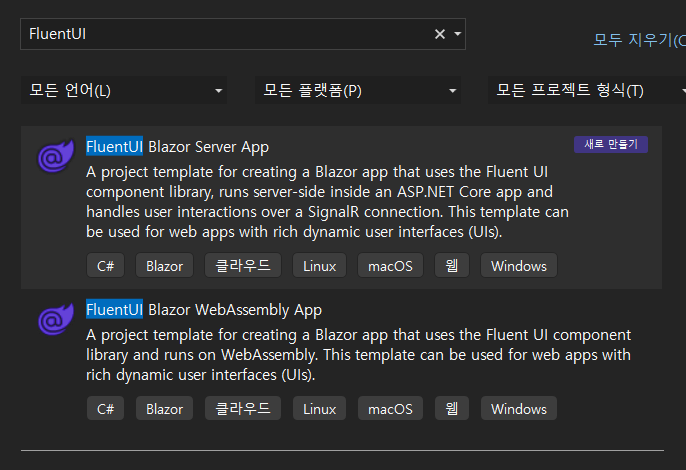
Task: Click the Blazor icon of WebAssembly App template
Action: (56, 319)
